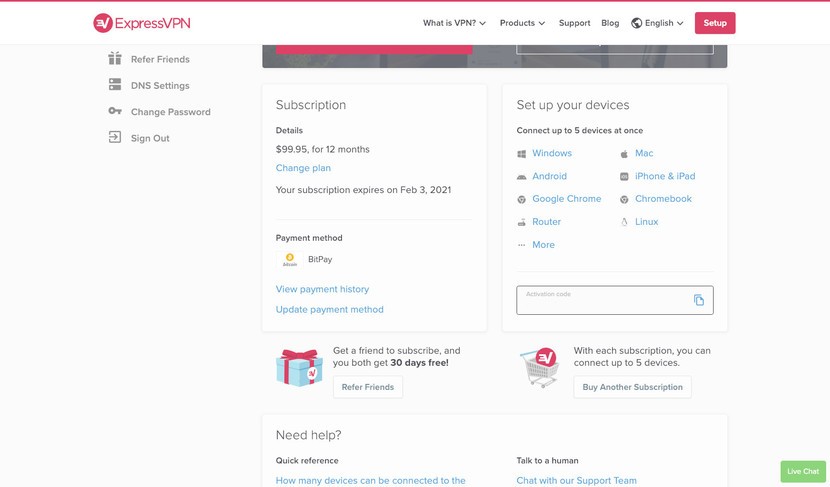This screenshot has width=830, height=487.
Task: Go to Refer Friends in sidebar
Action: tap(160, 59)
